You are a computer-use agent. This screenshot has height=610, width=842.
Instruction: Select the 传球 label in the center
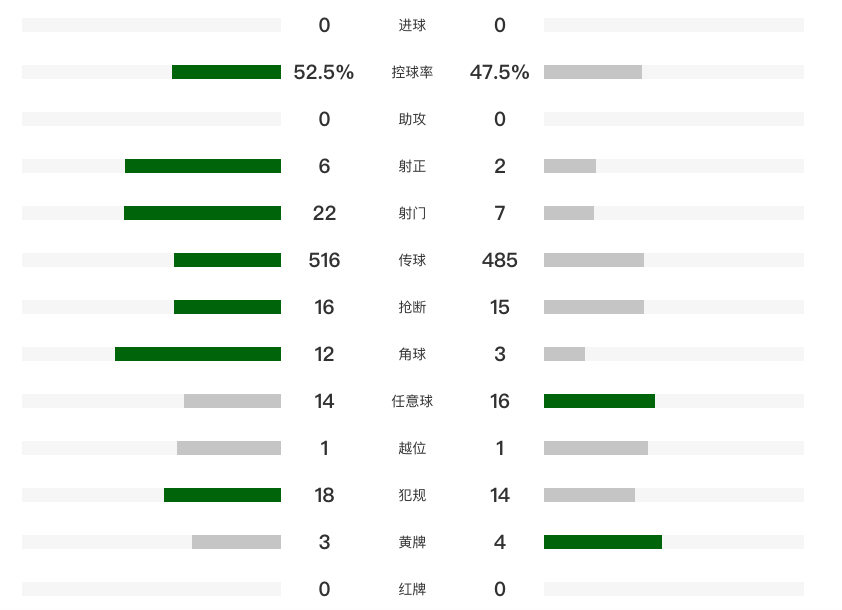click(412, 260)
